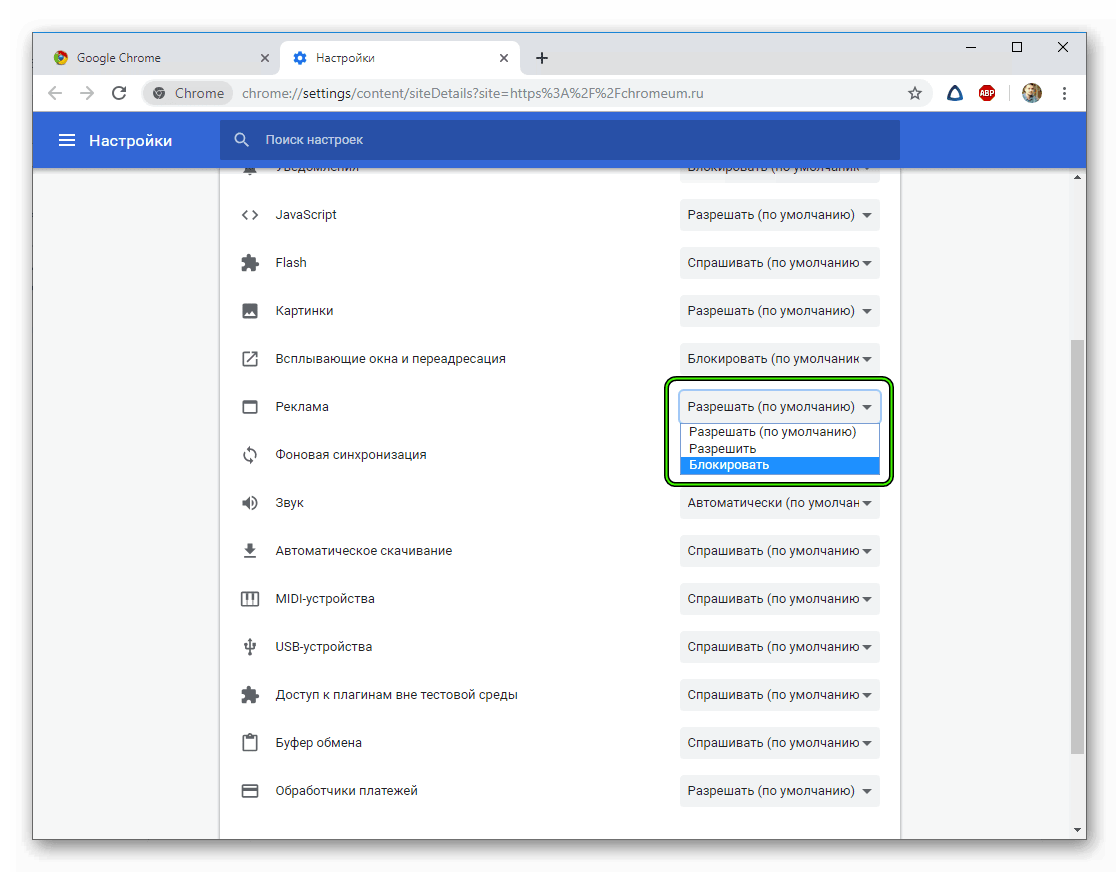Click the Реклама row label
The width and height of the screenshot is (1119, 872).
(x=302, y=407)
